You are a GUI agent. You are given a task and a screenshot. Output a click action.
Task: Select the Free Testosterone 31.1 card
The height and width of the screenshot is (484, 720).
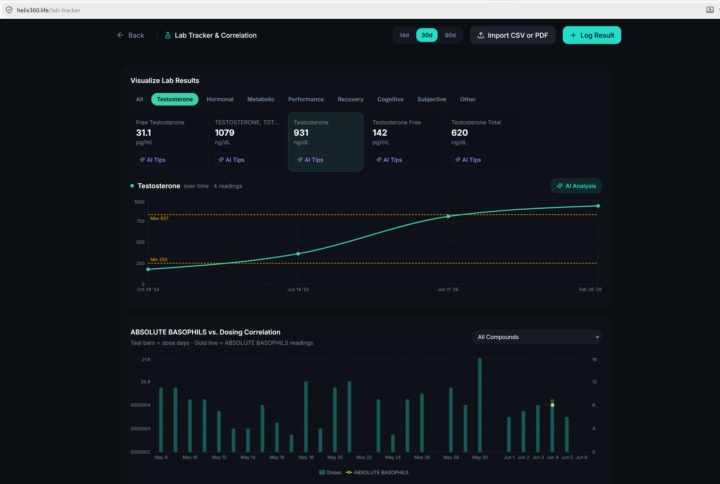(x=167, y=142)
